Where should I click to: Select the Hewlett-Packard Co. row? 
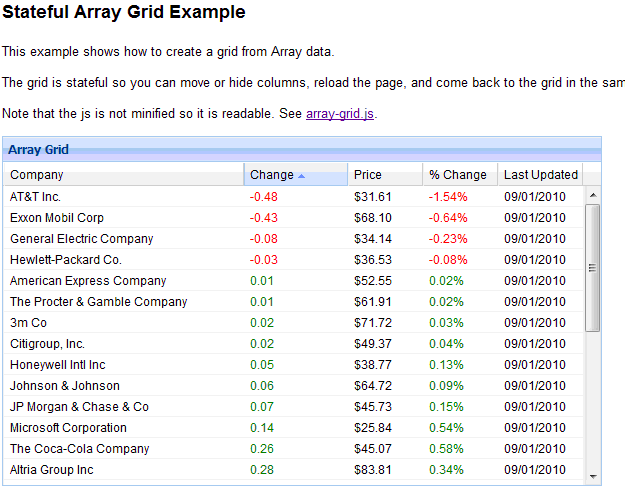point(293,260)
